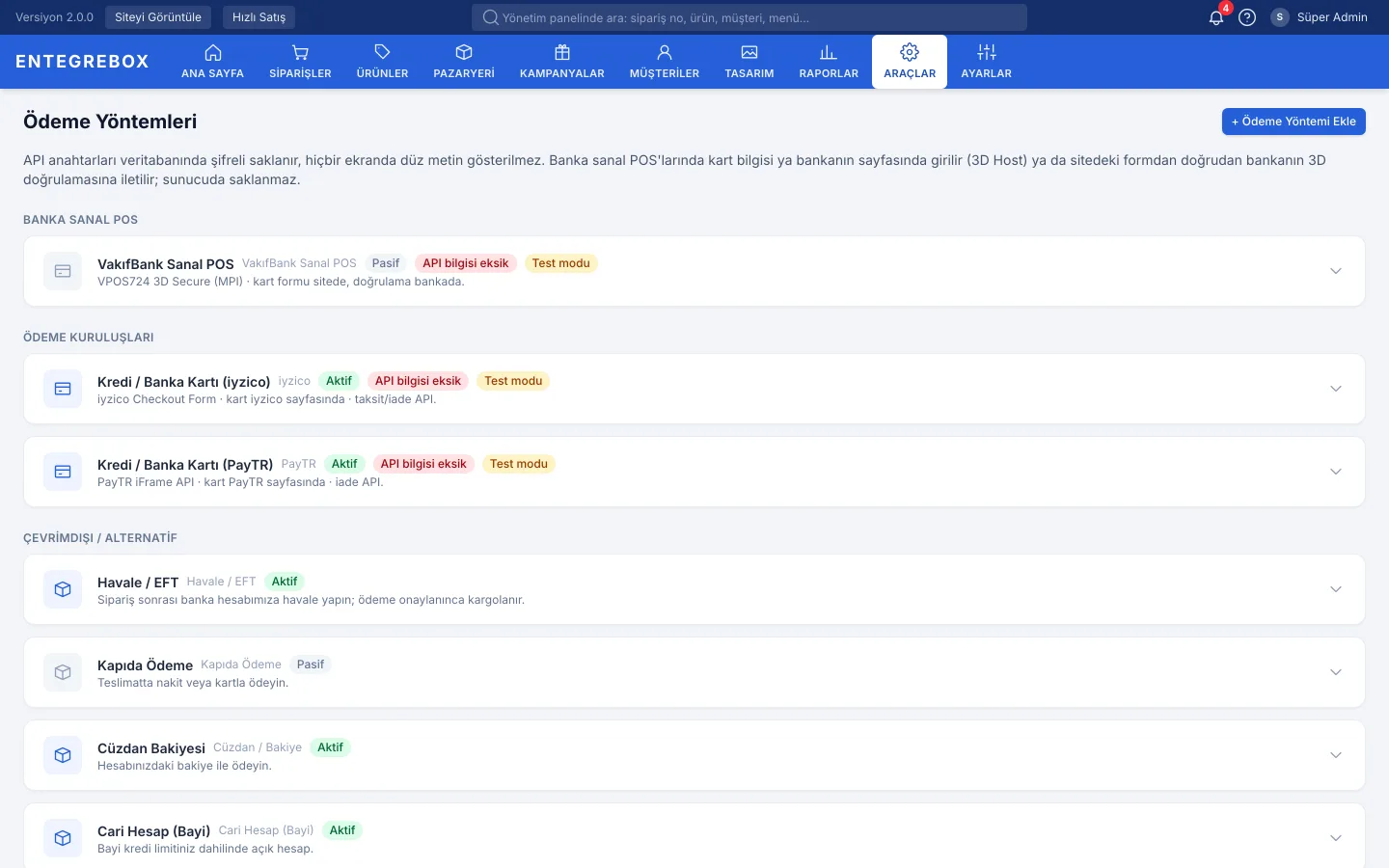
Task: Expand the Havale / EFT row
Action: pyautogui.click(x=1336, y=589)
